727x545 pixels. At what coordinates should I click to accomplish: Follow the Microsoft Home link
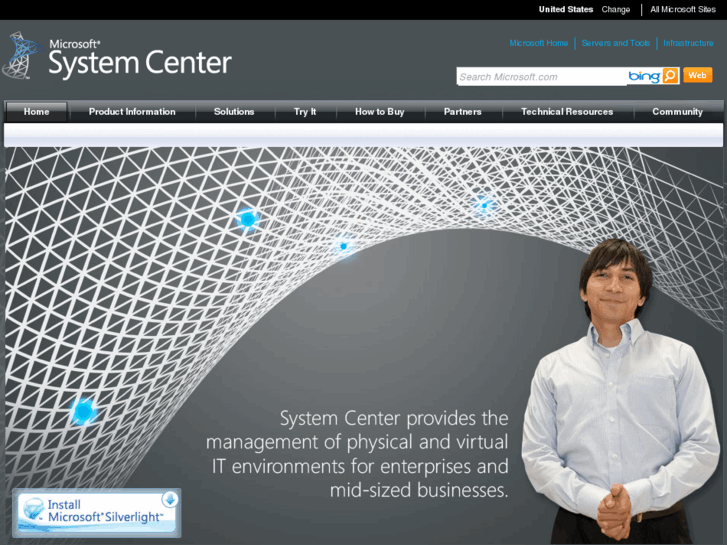[x=538, y=43]
